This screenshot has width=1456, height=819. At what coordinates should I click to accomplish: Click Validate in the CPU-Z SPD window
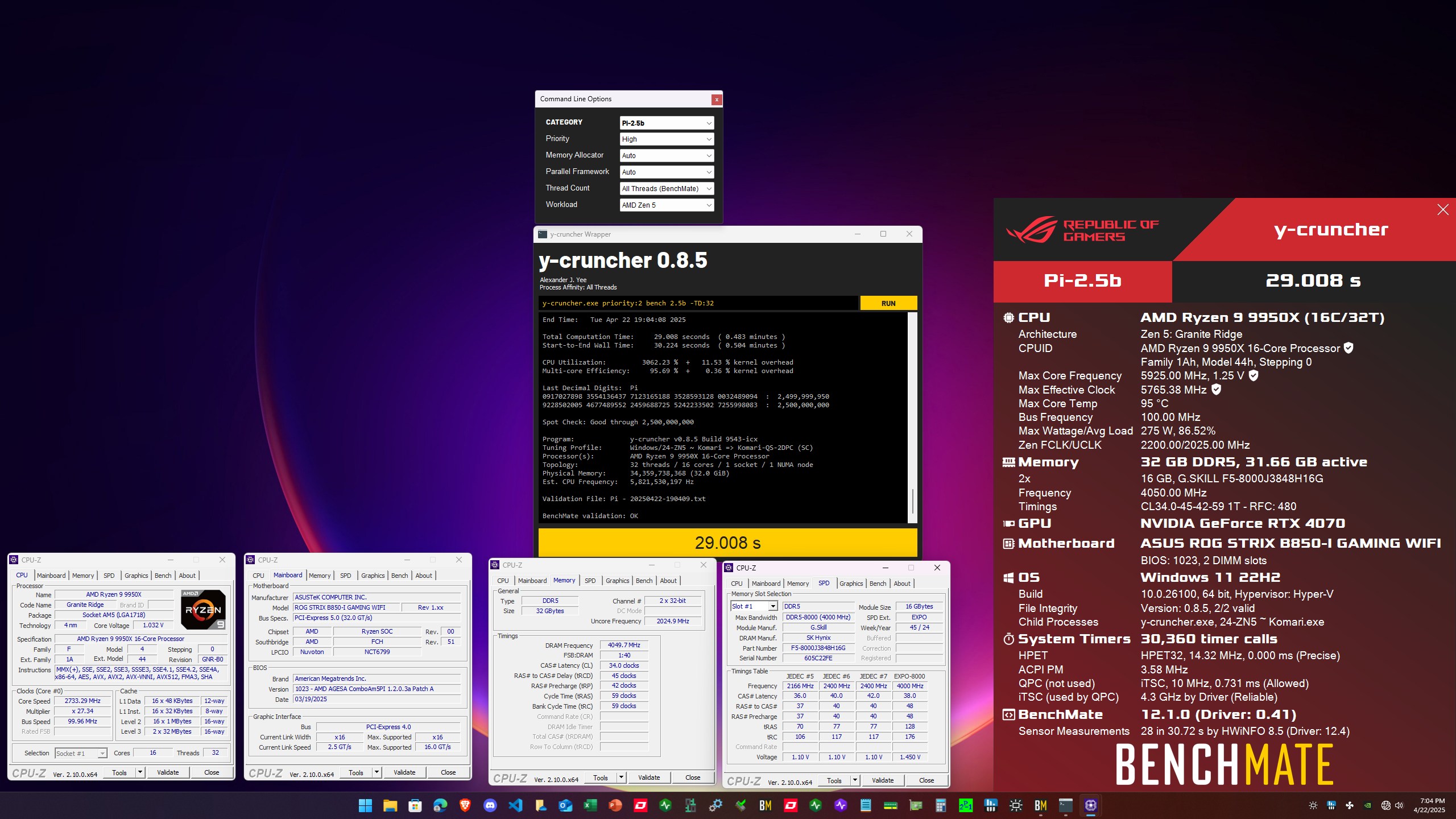tap(883, 780)
